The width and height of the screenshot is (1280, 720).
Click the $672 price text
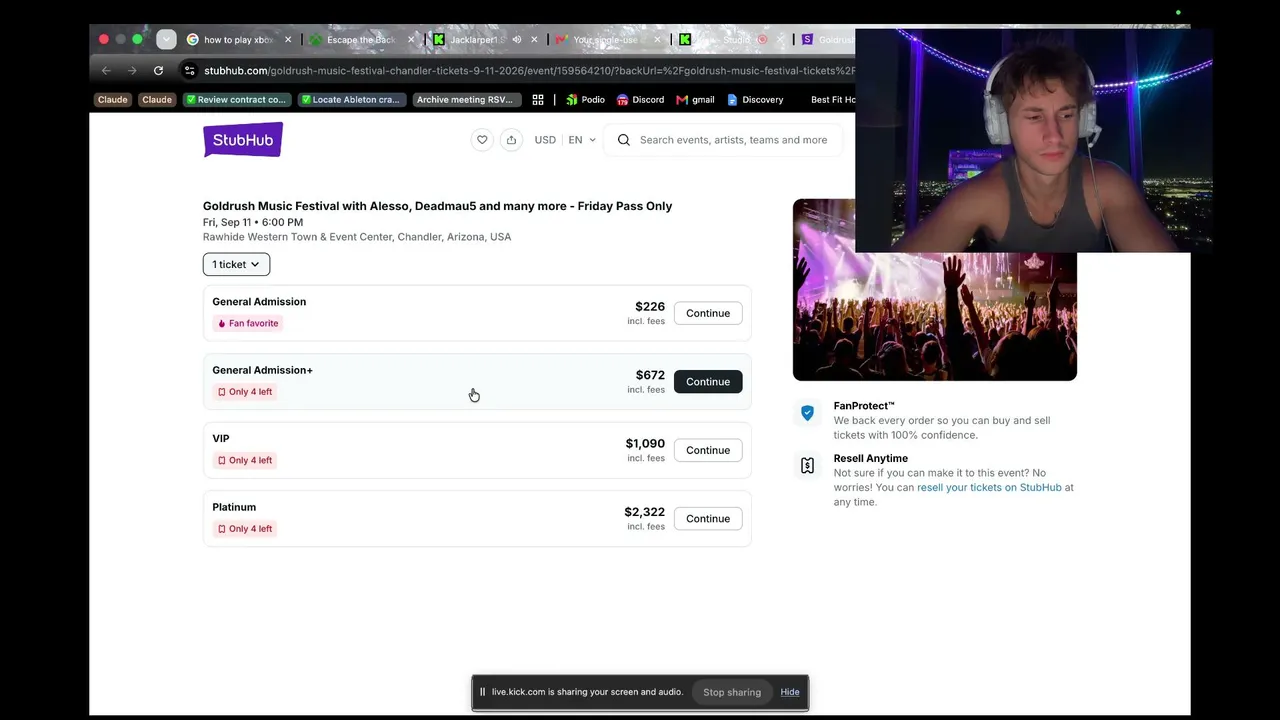click(x=650, y=375)
